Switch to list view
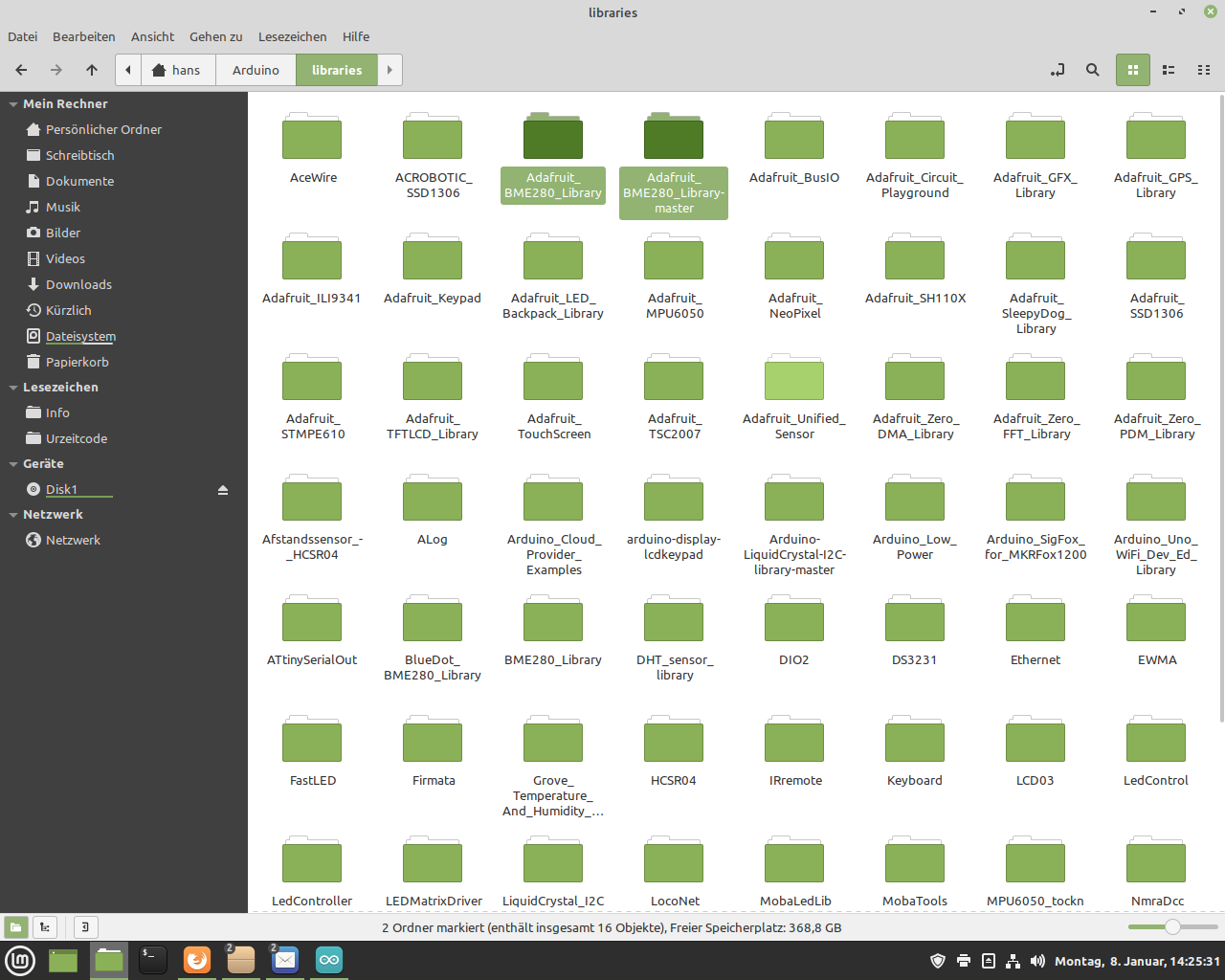Screen dimensions: 1225x980 coord(1169,70)
